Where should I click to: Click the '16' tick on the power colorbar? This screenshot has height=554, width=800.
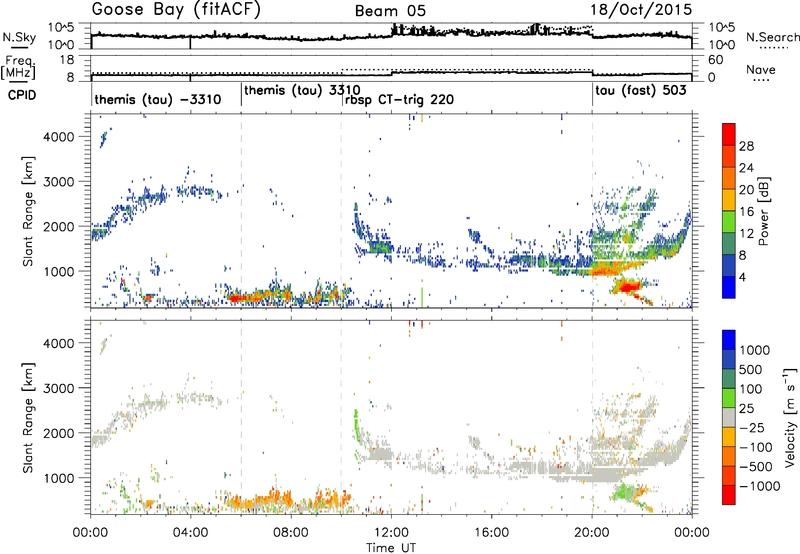[746, 212]
